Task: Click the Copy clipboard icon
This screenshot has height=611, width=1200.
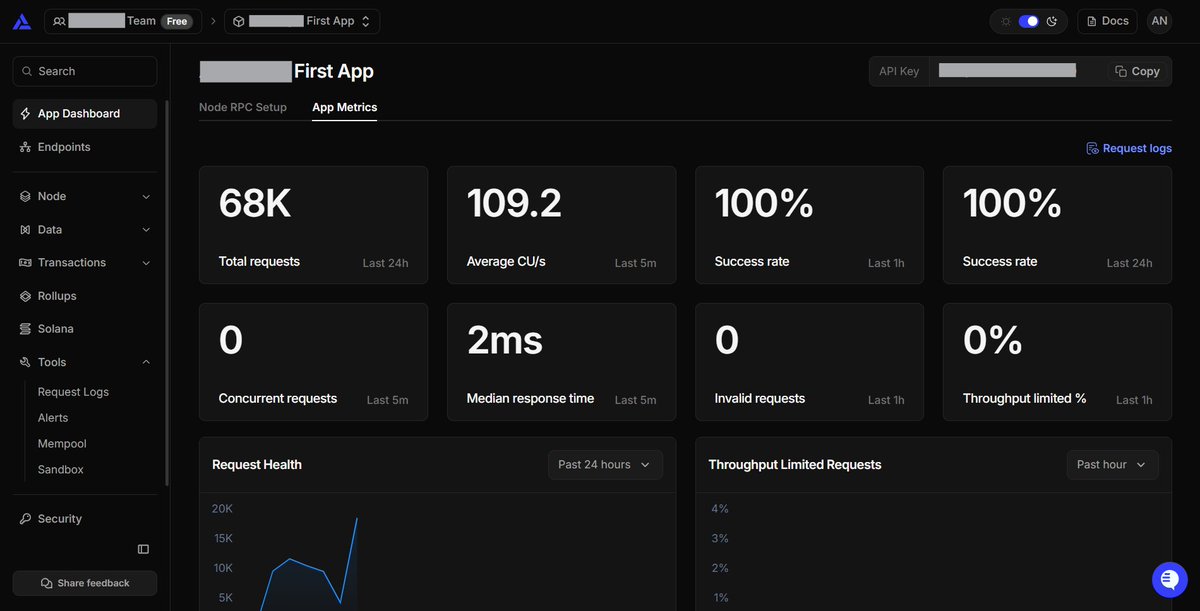Action: 1121,71
